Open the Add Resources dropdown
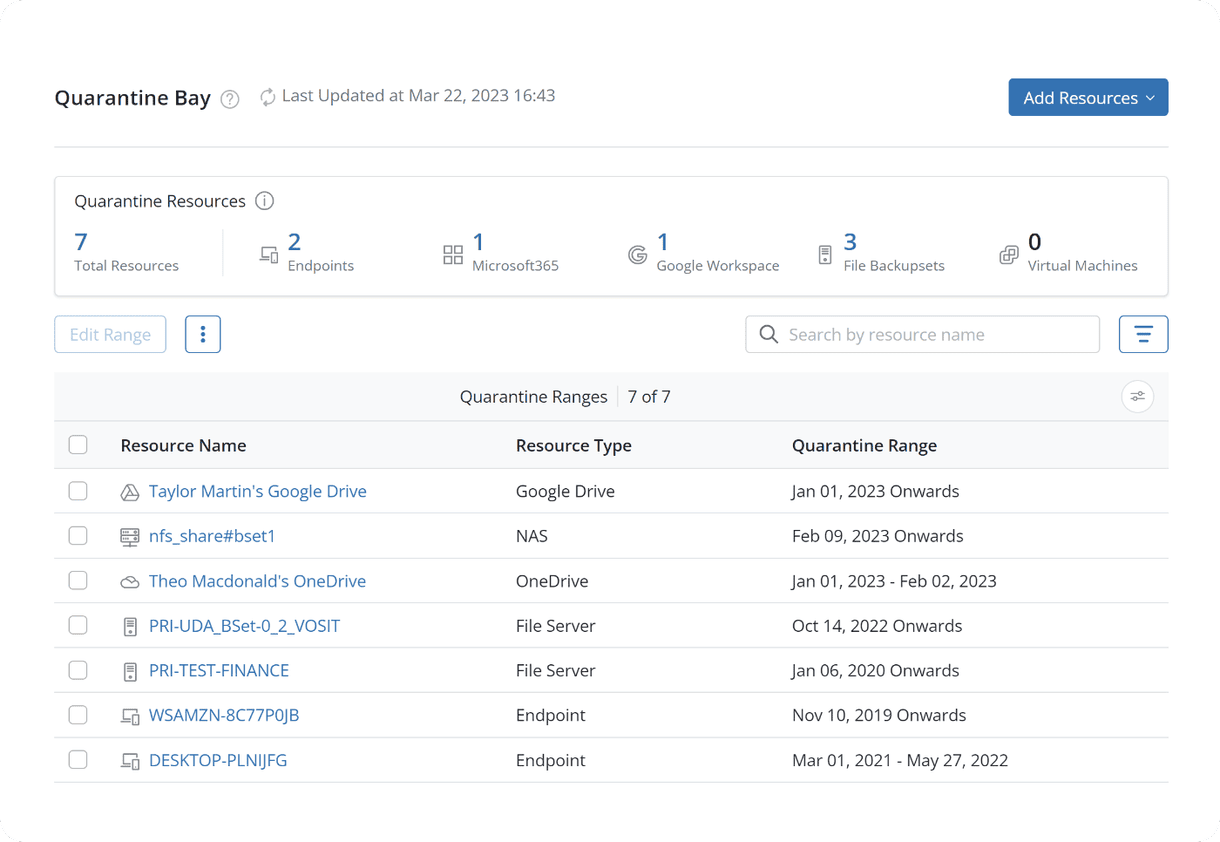The width and height of the screenshot is (1220, 842). pyautogui.click(x=1088, y=97)
